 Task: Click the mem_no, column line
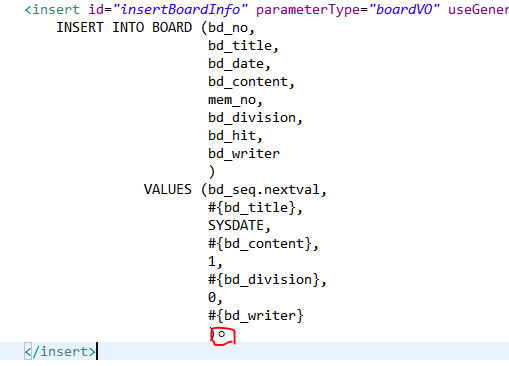pyautogui.click(x=235, y=100)
